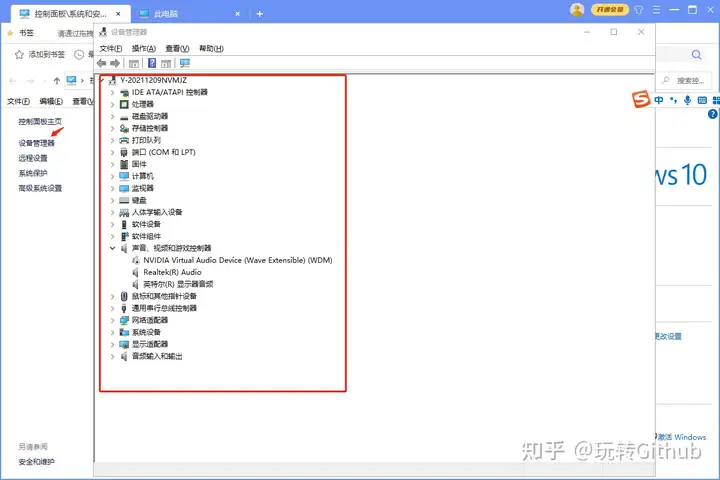The image size is (720, 480).
Task: Click the Forward arrow in Device Manager toolbar
Action: point(115,63)
